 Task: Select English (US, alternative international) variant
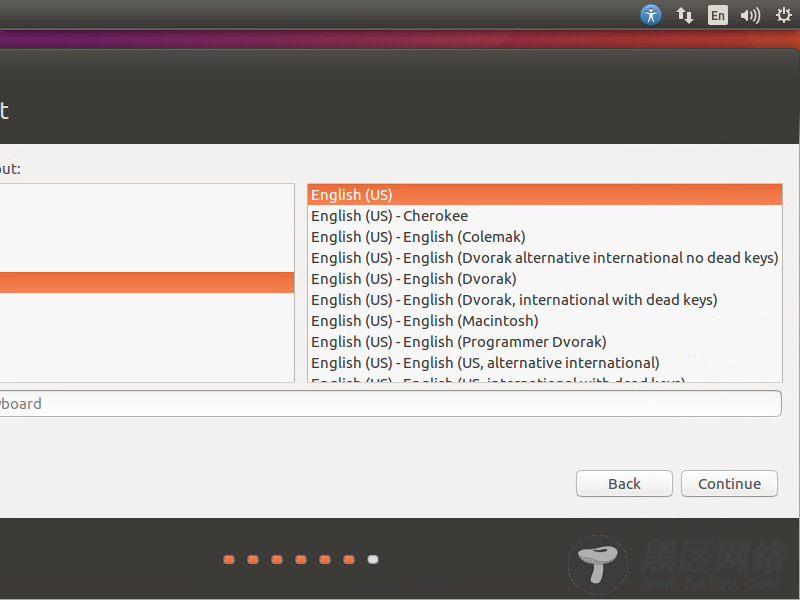[545, 362]
